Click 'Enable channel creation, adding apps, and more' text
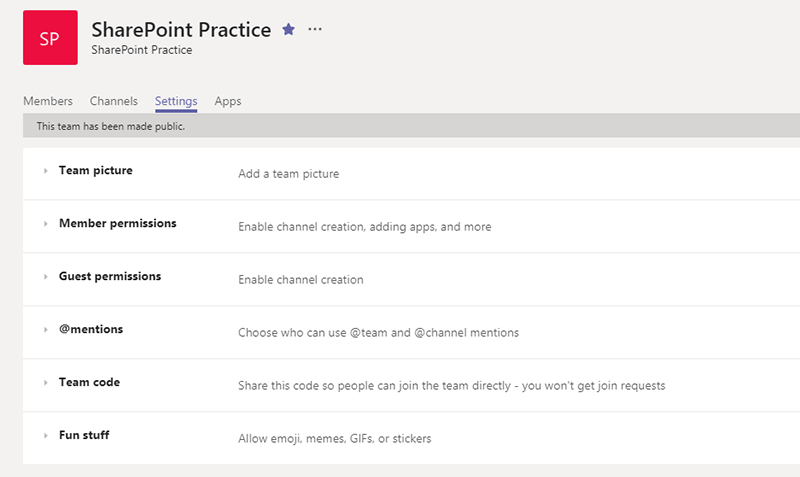Screen dimensions: 800x477 (364, 227)
